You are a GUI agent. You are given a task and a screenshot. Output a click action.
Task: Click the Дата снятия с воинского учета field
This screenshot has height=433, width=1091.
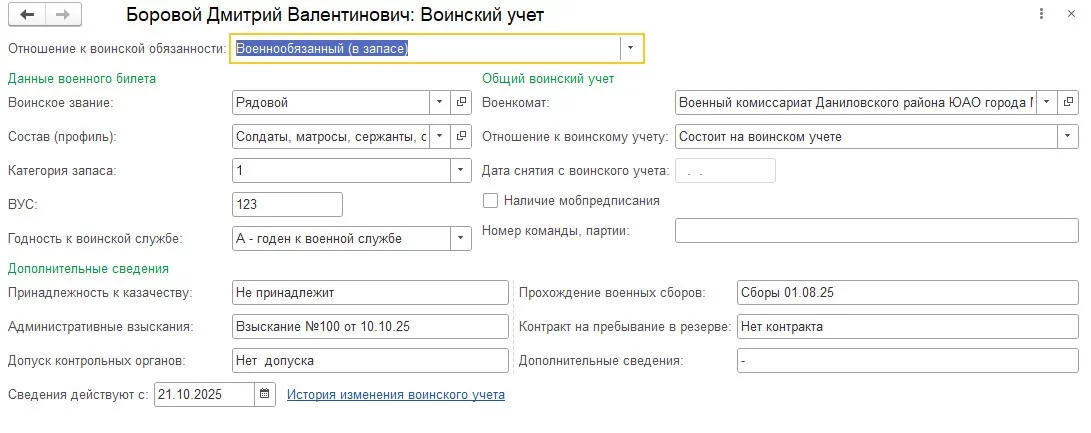click(725, 171)
